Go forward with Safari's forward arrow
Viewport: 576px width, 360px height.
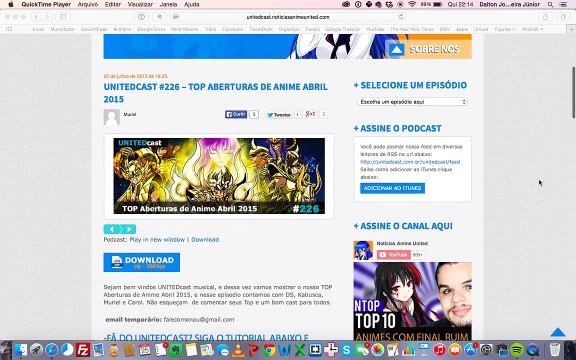click(x=47, y=17)
